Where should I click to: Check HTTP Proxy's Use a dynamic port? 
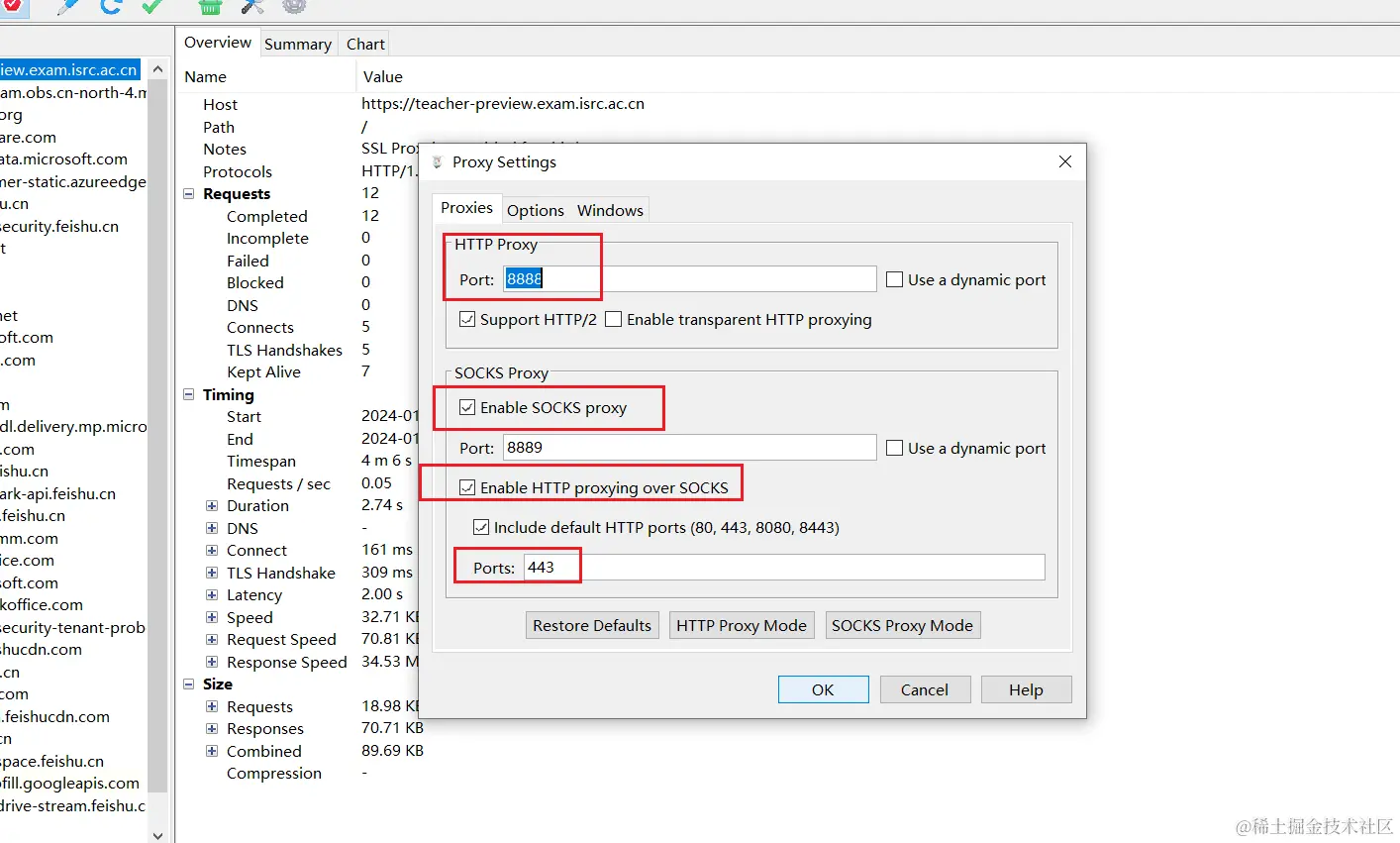click(894, 279)
